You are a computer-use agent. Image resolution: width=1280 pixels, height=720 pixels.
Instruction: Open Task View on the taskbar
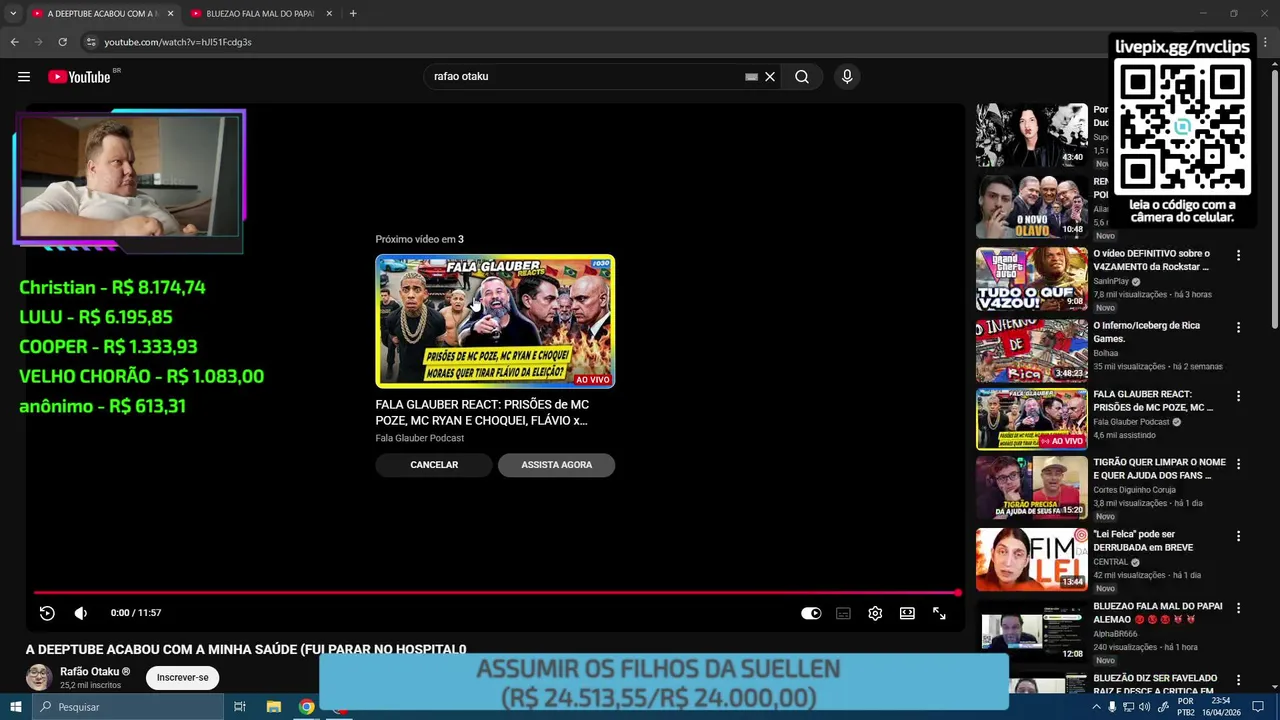pos(240,707)
